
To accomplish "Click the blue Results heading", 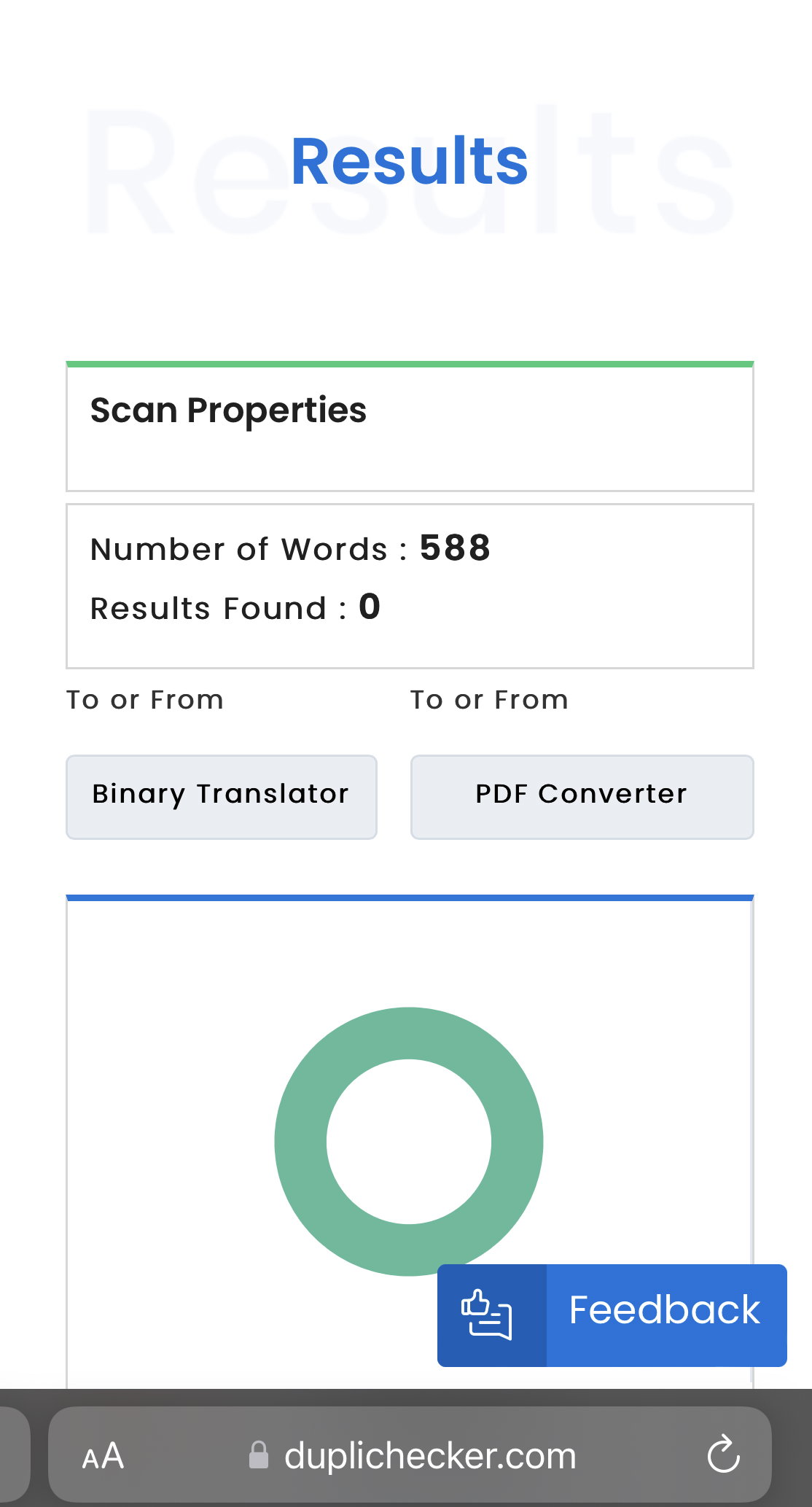I will (409, 161).
